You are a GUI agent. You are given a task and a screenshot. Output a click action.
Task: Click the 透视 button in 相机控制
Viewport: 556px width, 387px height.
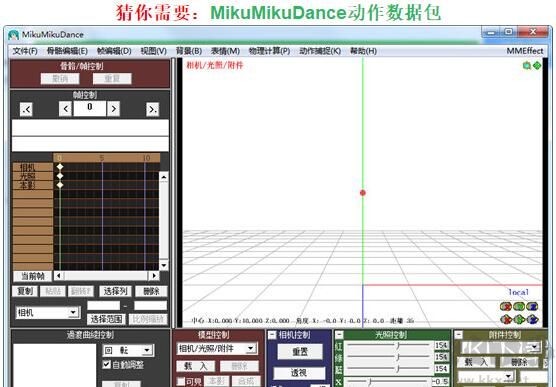tap(299, 373)
